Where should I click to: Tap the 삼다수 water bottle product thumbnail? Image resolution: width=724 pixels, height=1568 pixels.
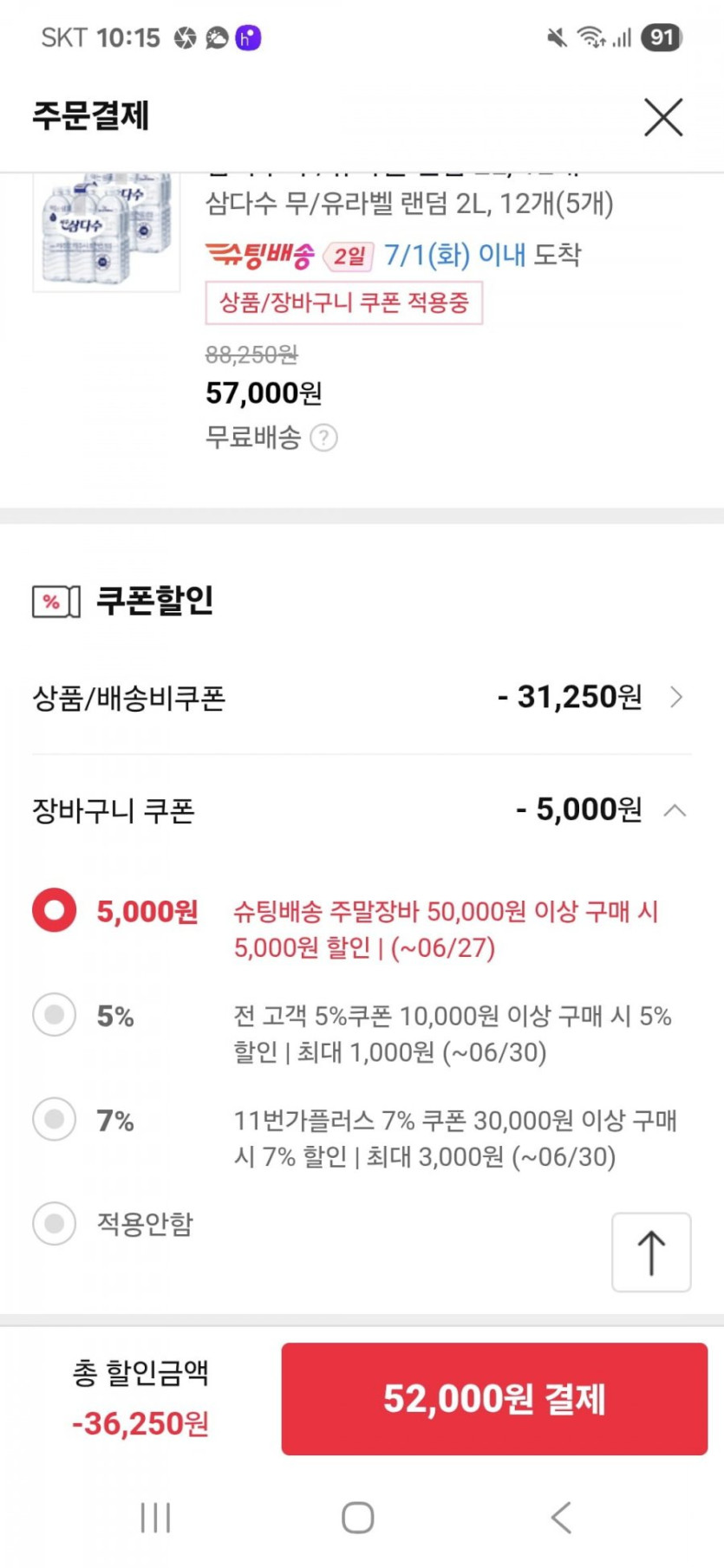tap(106, 231)
